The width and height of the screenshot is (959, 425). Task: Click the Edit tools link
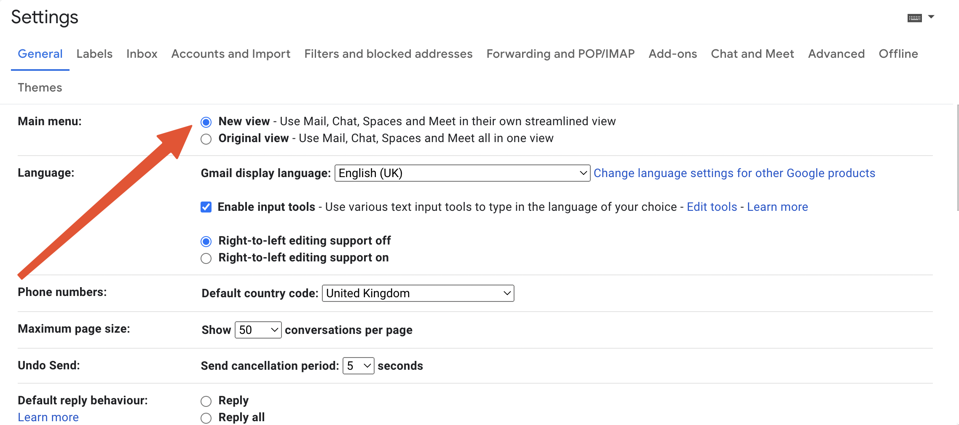click(x=711, y=207)
